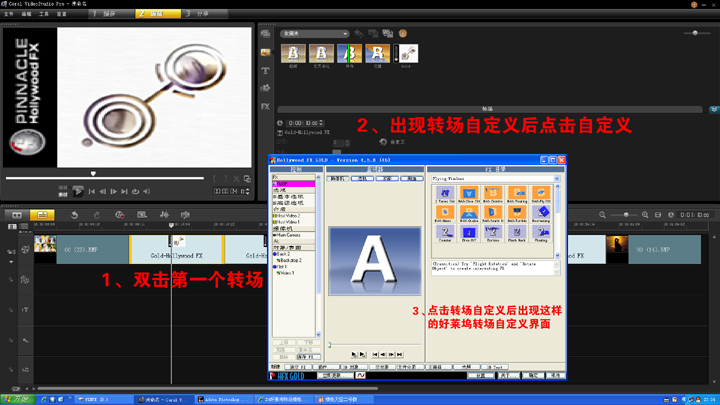Open the File menu in VideoStudio
The width and height of the screenshot is (720, 405).
point(8,14)
